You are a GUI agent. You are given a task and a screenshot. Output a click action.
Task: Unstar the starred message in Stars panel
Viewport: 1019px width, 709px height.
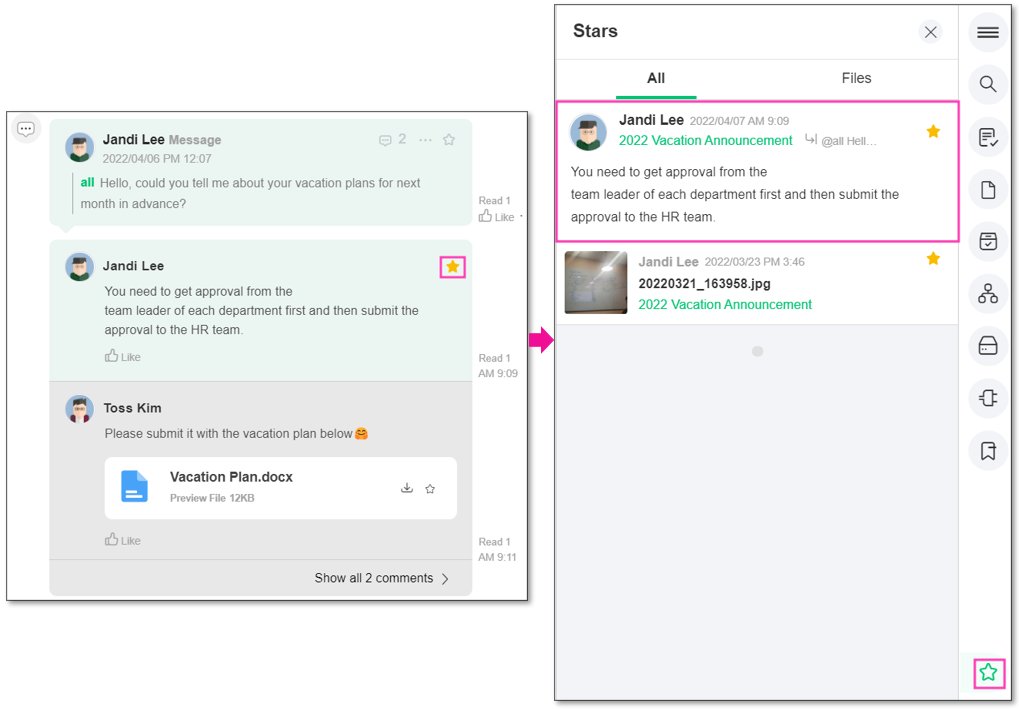[x=933, y=131]
